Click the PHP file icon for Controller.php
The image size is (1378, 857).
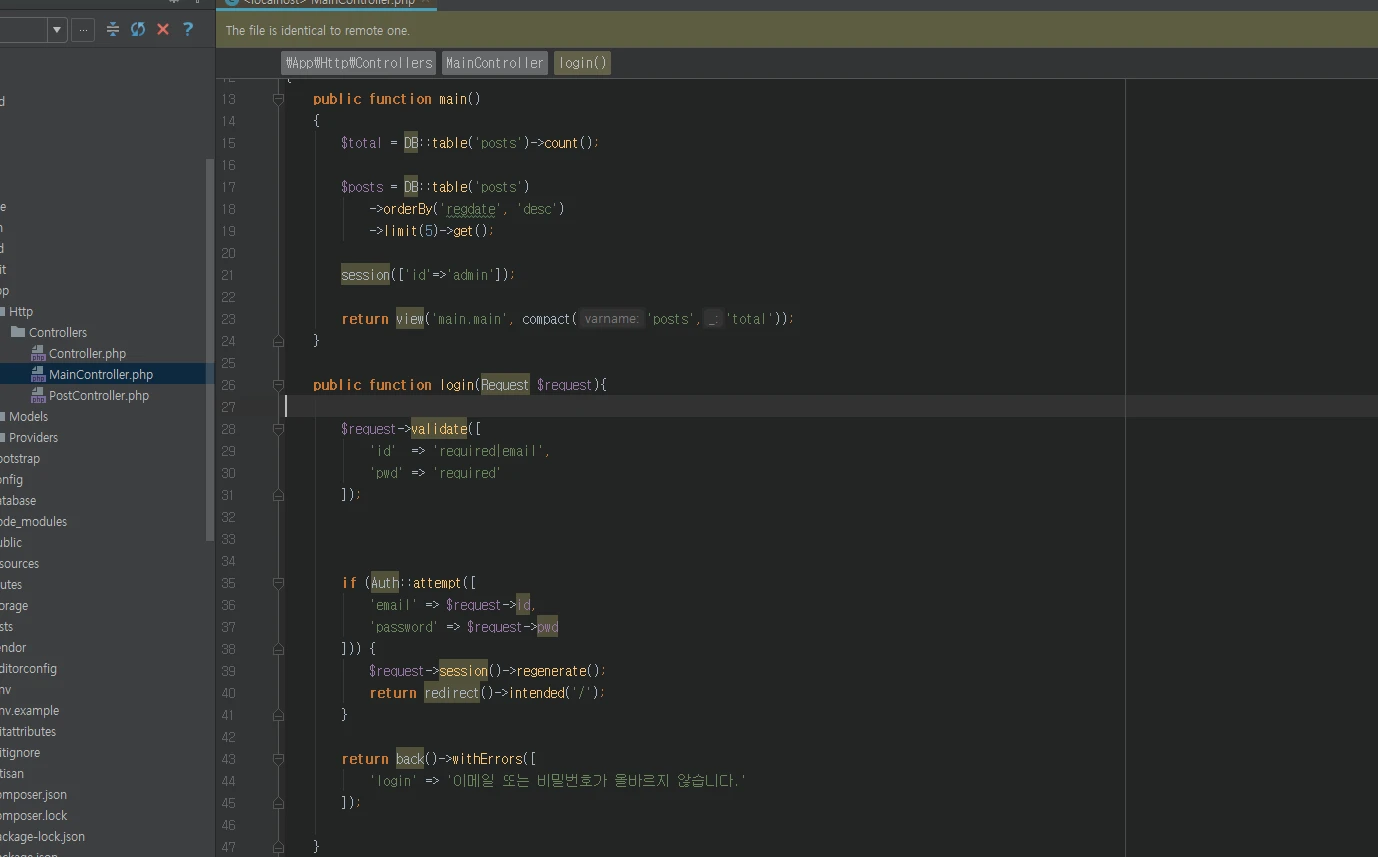pos(38,353)
